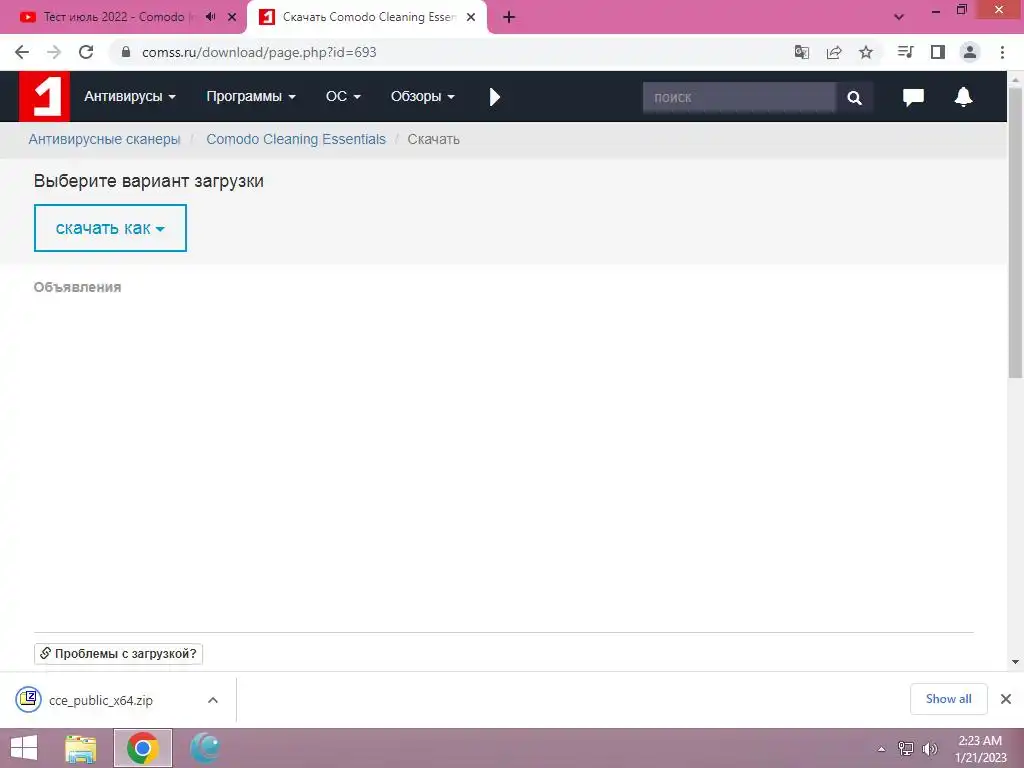Open the Chrome three-dot menu
The height and width of the screenshot is (768, 1024).
click(1002, 52)
